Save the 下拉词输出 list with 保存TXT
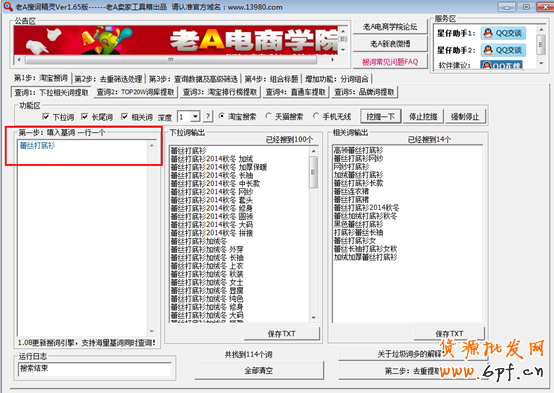554x393 pixels. (x=281, y=333)
